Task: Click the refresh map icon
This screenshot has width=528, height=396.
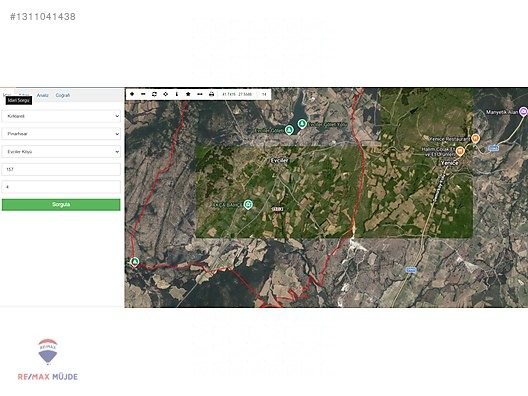Action: 154,94
